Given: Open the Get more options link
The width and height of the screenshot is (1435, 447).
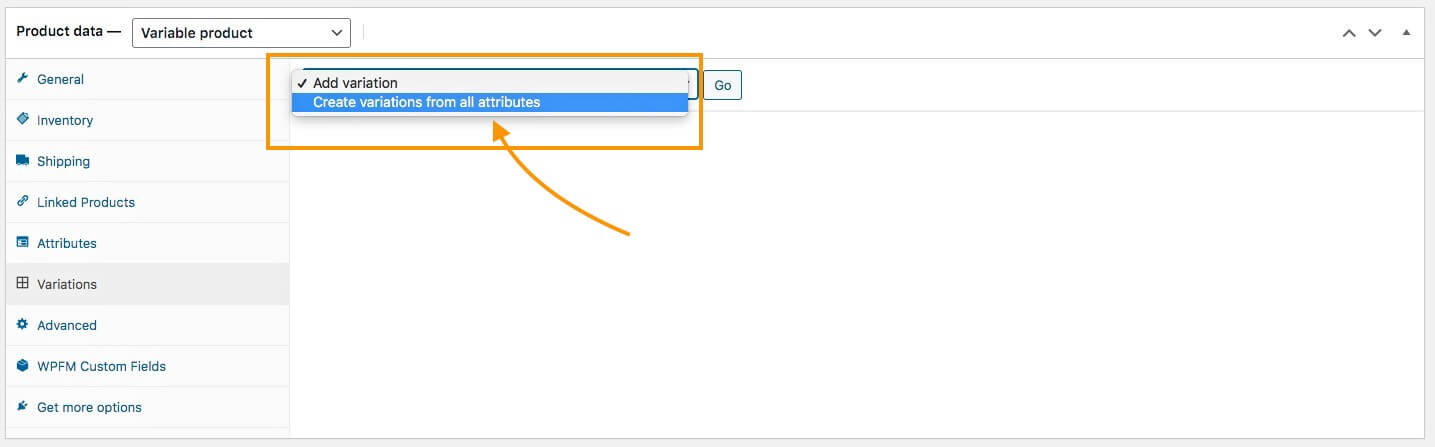Looking at the screenshot, I should [89, 407].
